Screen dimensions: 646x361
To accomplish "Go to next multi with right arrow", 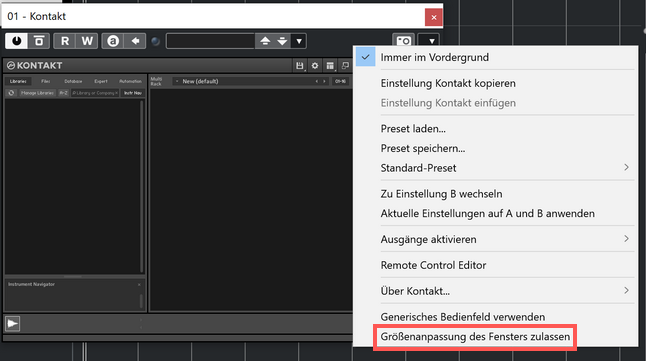I will [324, 81].
